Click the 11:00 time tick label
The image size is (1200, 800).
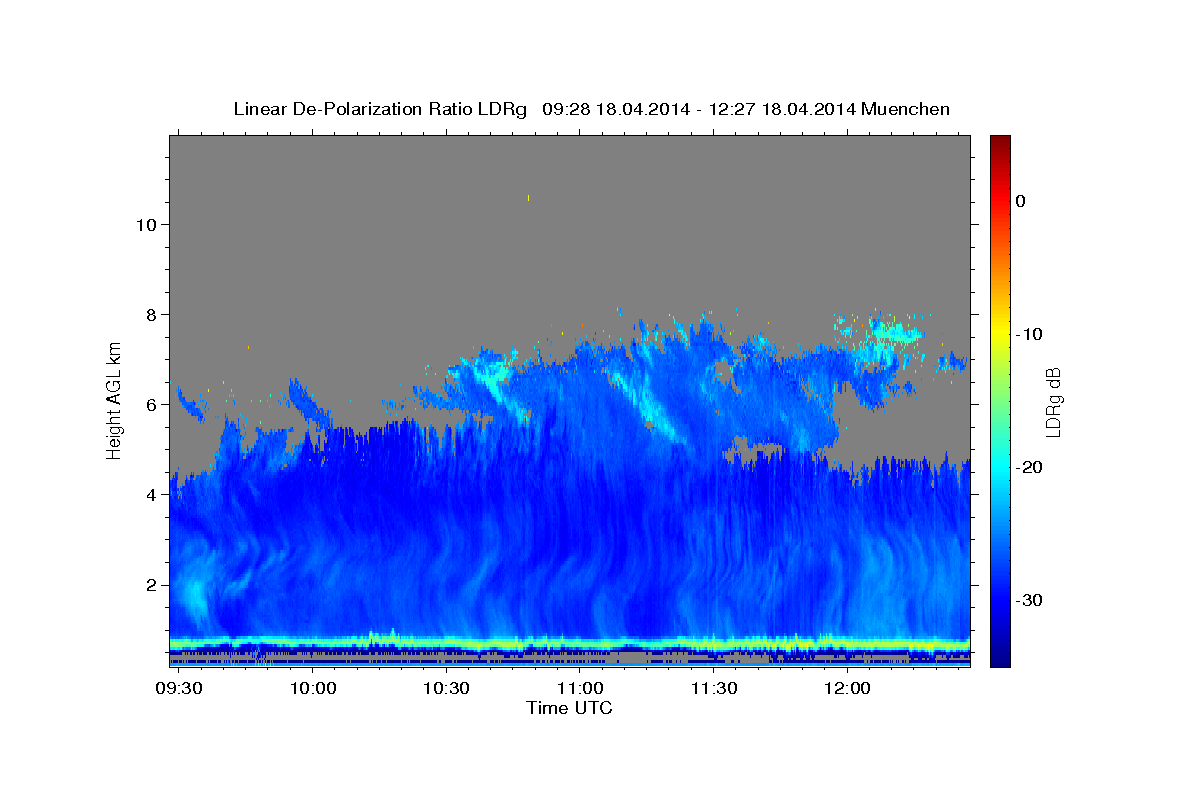[580, 689]
